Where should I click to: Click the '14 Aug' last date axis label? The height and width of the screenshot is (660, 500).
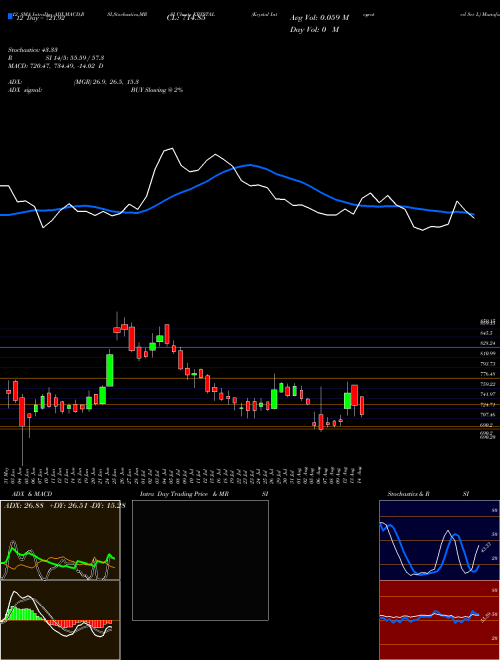coord(361,474)
